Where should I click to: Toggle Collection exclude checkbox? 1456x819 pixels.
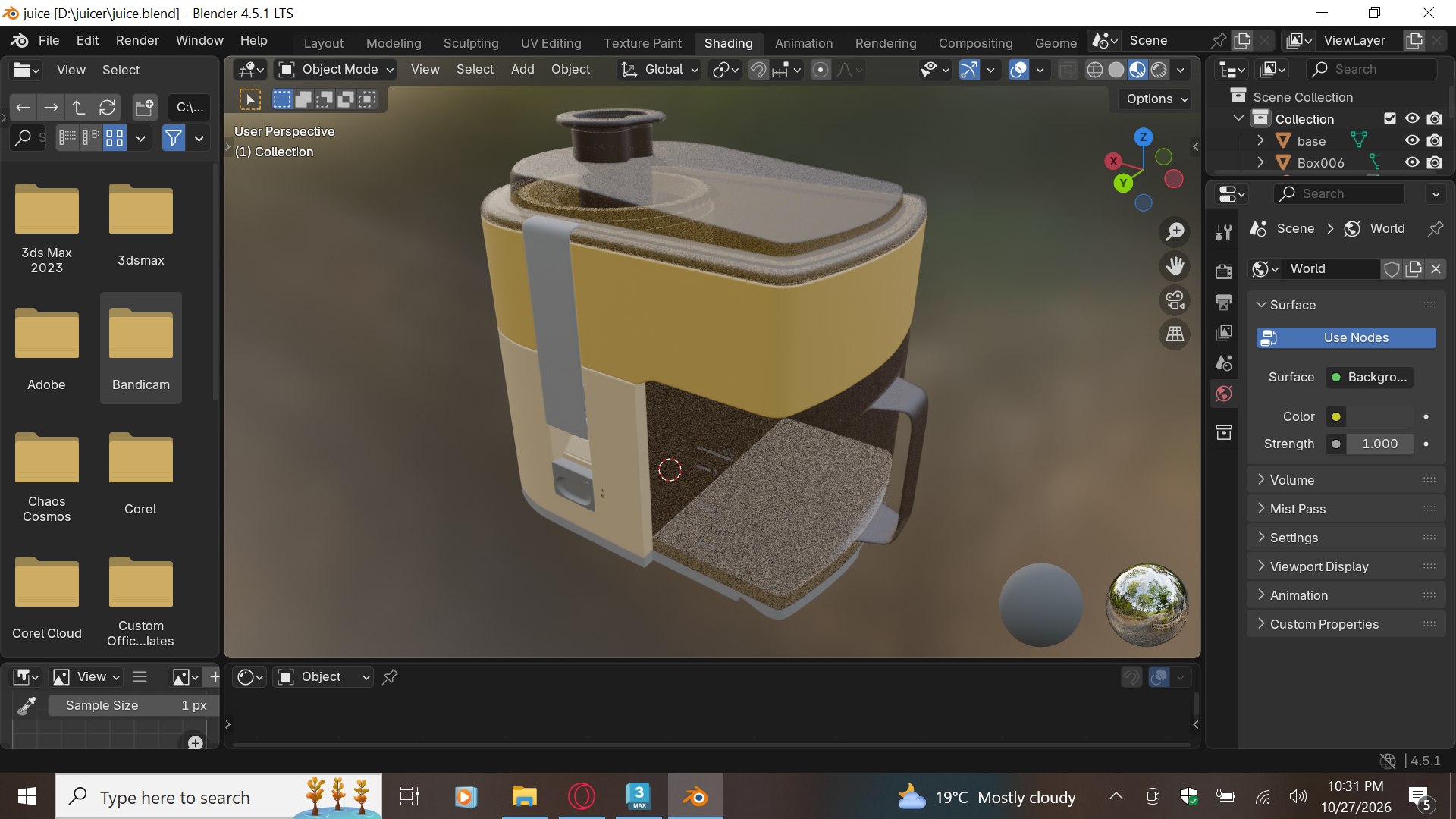1390,118
